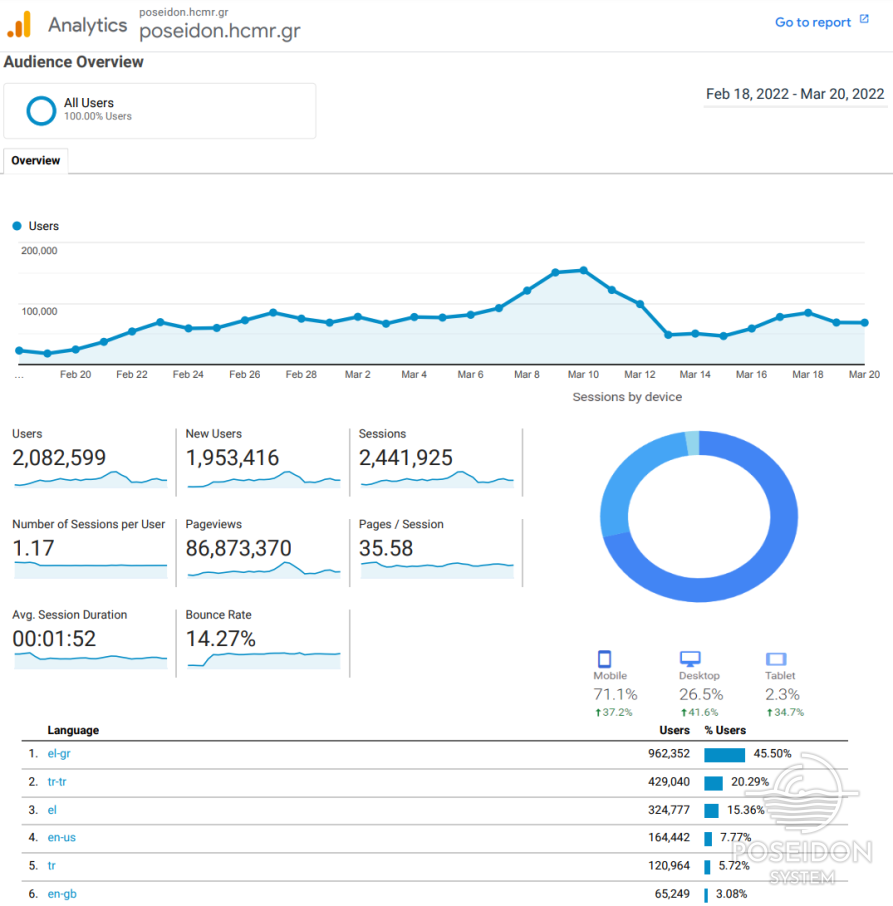Select the Tablet device icon in the legend
Image resolution: width=893 pixels, height=906 pixels.
tap(777, 658)
